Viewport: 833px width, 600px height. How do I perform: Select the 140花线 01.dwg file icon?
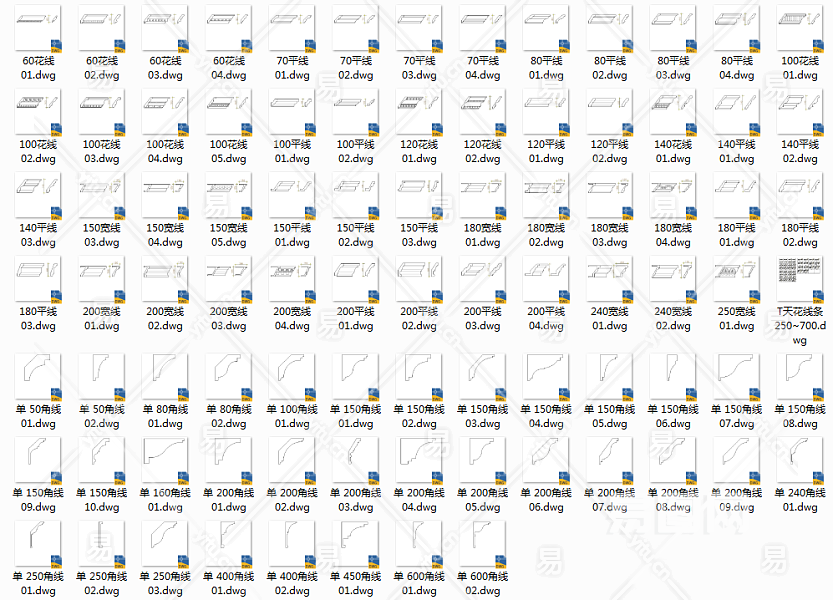(x=673, y=112)
